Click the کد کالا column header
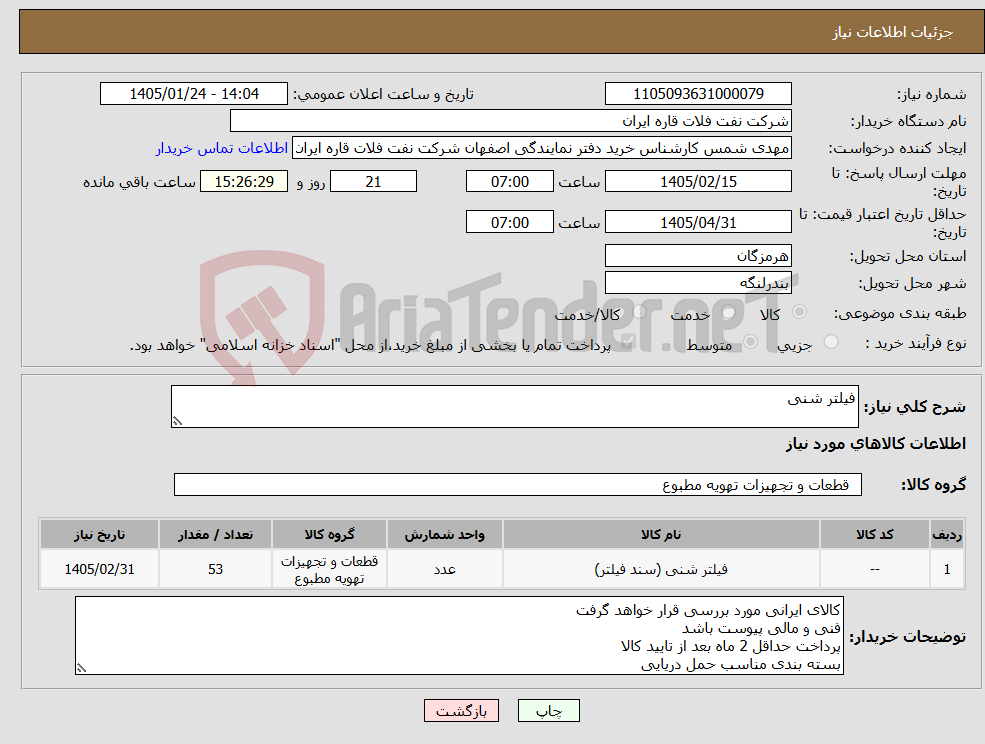 [x=874, y=534]
